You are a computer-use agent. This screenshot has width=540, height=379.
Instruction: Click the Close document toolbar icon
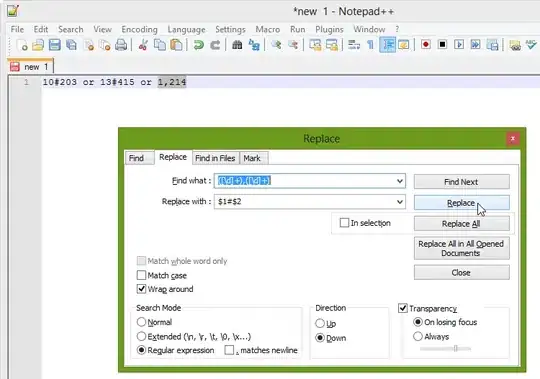(89, 45)
